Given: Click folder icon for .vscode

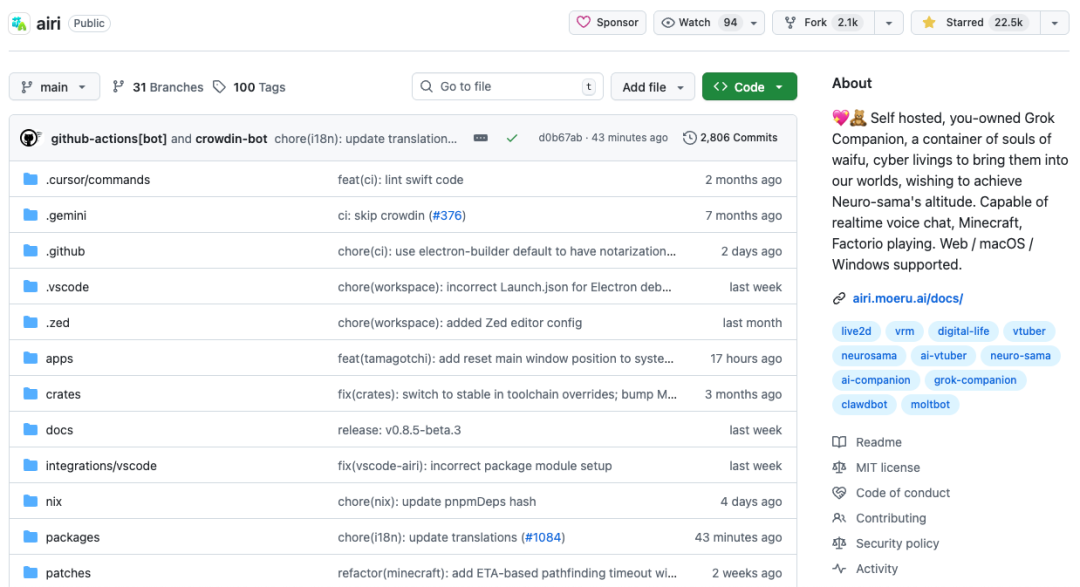Looking at the screenshot, I should pos(30,286).
